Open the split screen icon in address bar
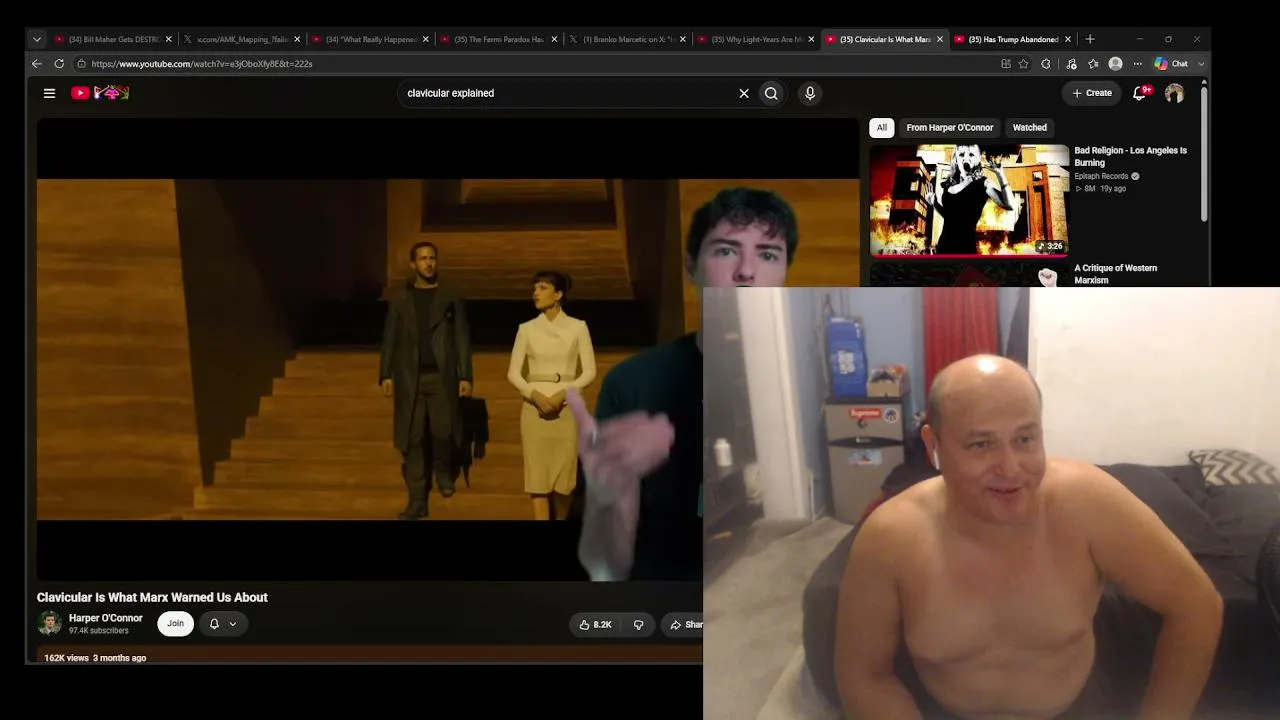The height and width of the screenshot is (720, 1280). (x=1005, y=64)
